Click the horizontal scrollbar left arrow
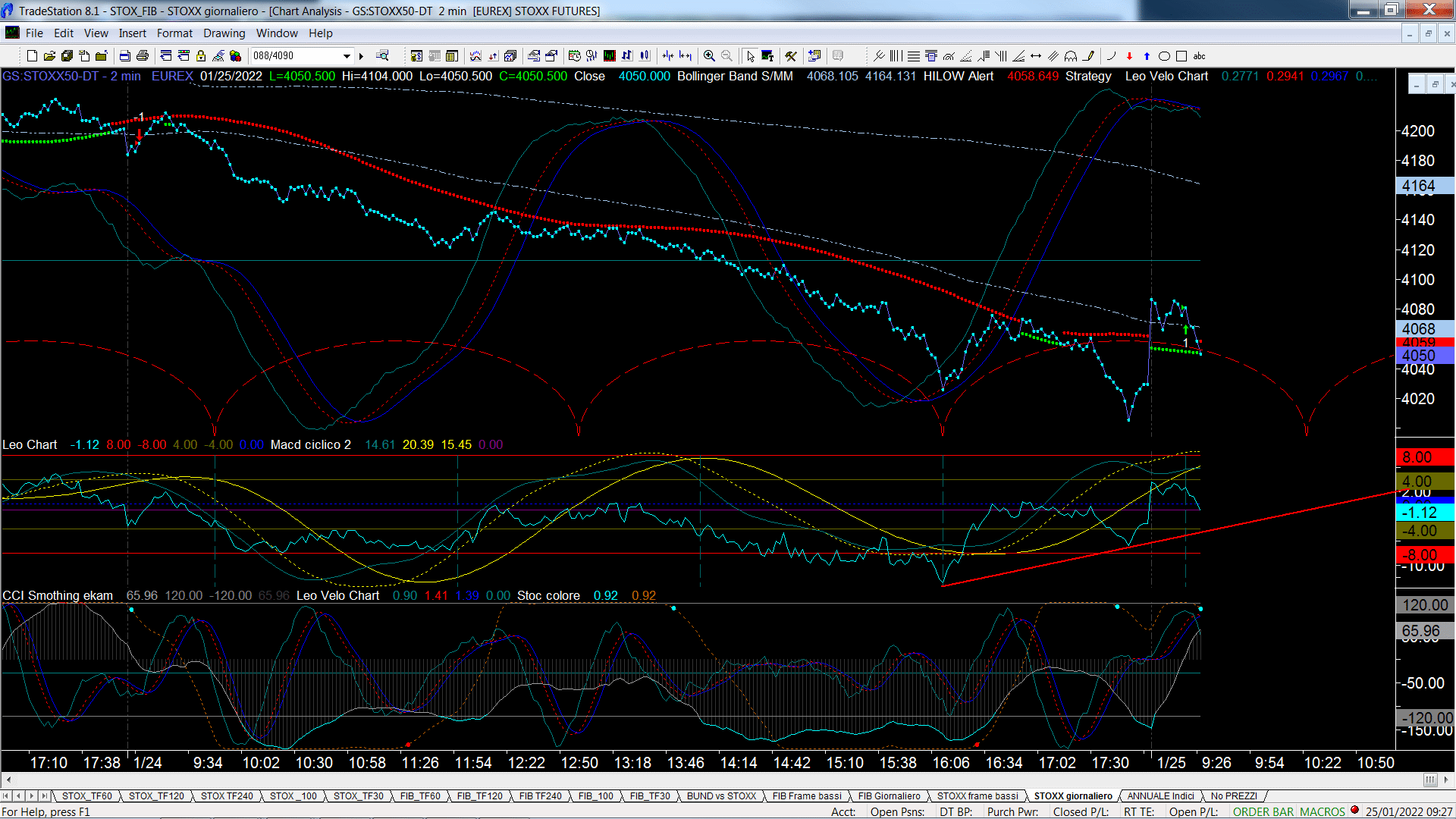This screenshot has width=1456, height=819. pos(8,780)
